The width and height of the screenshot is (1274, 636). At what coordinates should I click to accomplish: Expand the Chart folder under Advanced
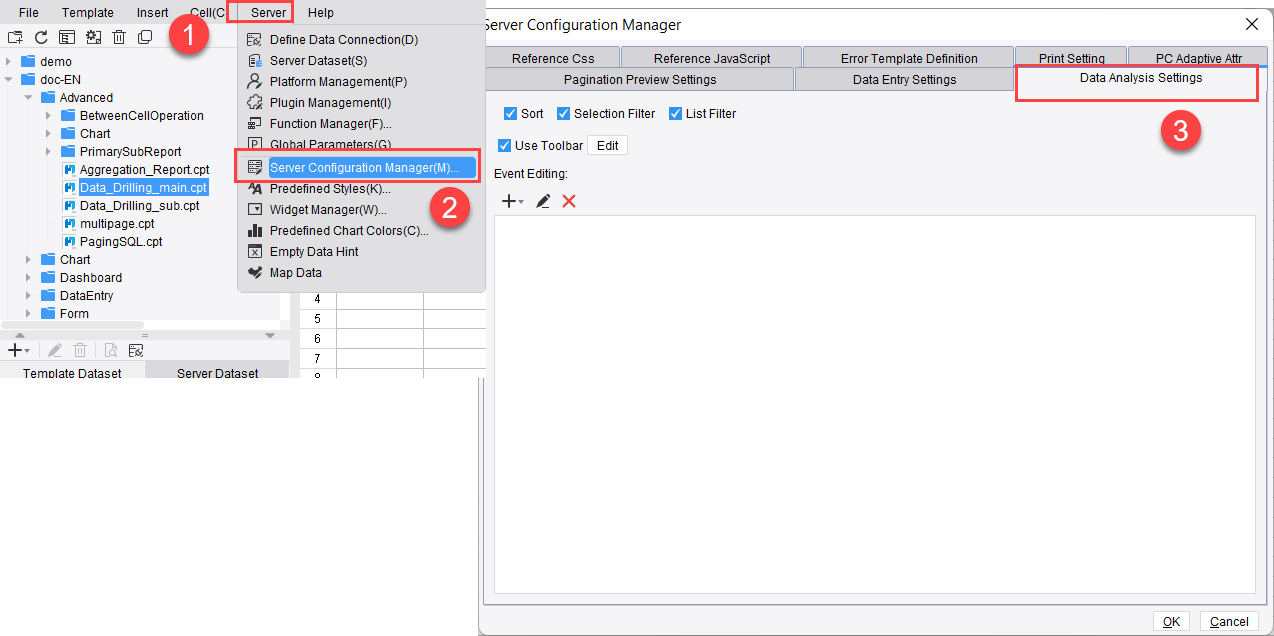[48, 133]
